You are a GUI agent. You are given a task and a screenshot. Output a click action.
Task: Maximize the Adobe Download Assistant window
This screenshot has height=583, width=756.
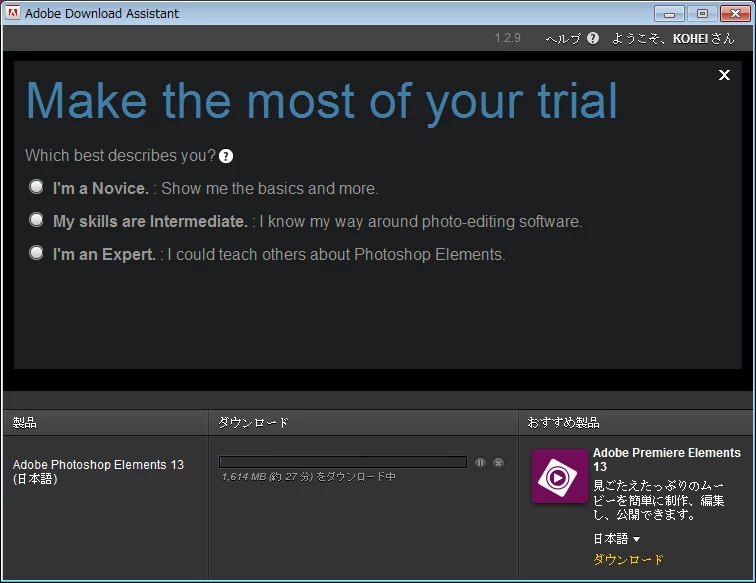click(x=702, y=14)
